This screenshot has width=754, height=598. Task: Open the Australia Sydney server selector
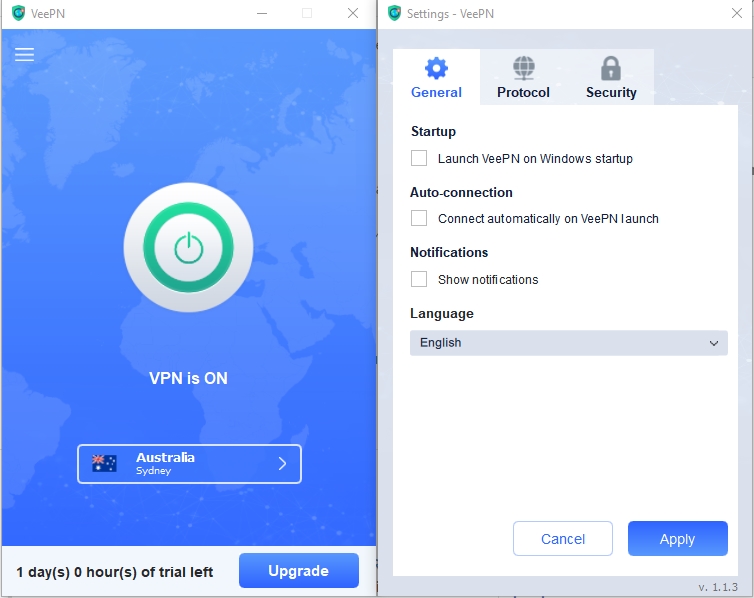189,464
